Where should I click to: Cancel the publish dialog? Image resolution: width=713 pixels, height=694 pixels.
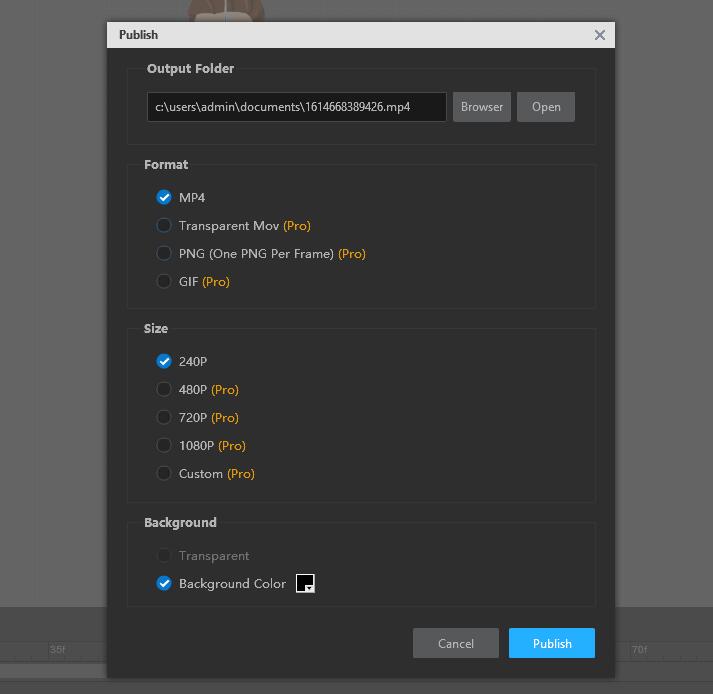pyautogui.click(x=456, y=643)
